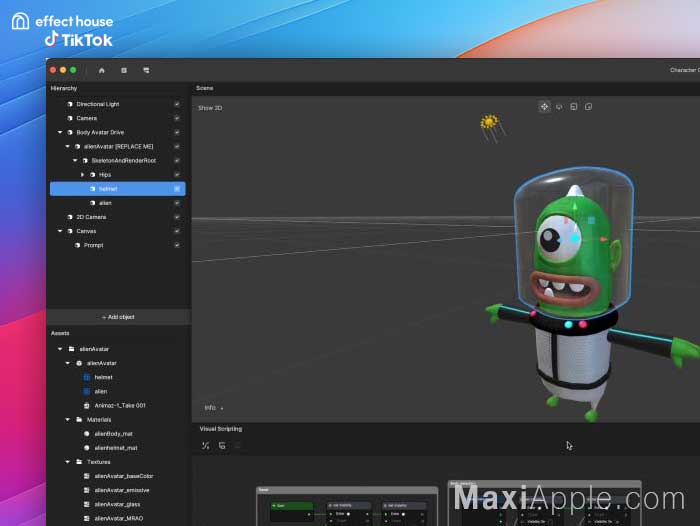The image size is (700, 526).
Task: Click first Visual Scripting toolbar icon
Action: tap(205, 445)
